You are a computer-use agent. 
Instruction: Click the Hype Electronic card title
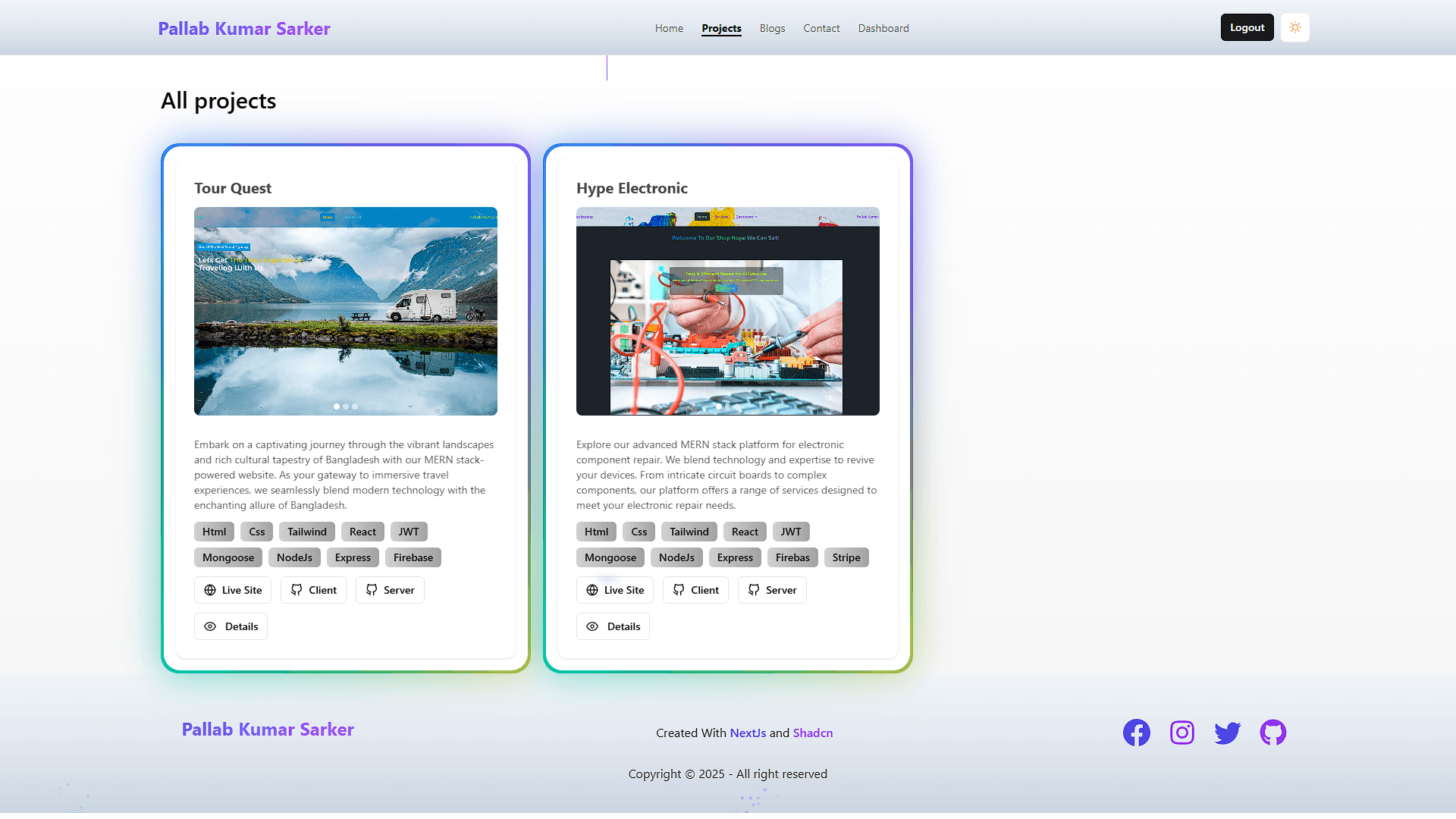[x=632, y=188]
